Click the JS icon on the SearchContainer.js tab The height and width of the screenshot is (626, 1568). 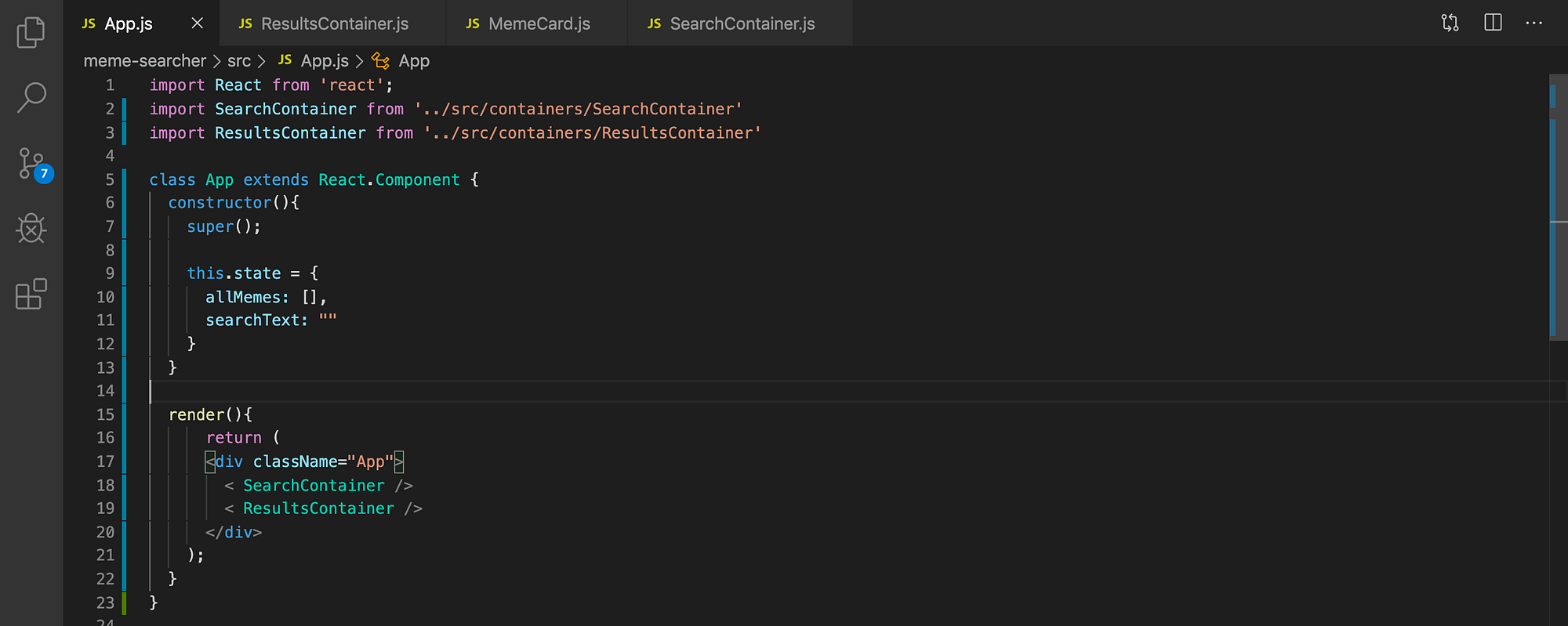[x=654, y=24]
